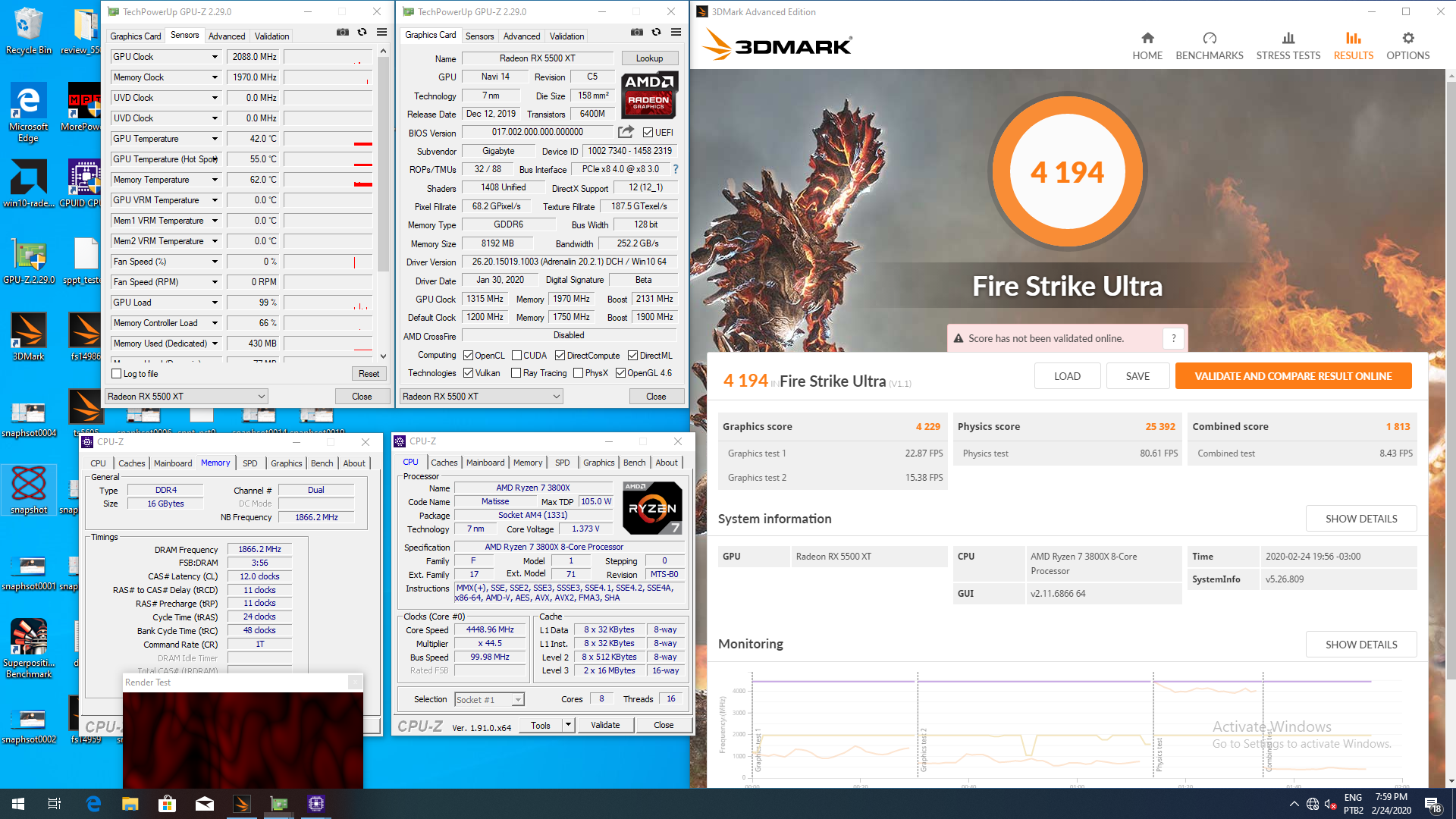The width and height of the screenshot is (1456, 819).
Task: Refresh the GPU-Z Sensors window
Action: point(362,33)
